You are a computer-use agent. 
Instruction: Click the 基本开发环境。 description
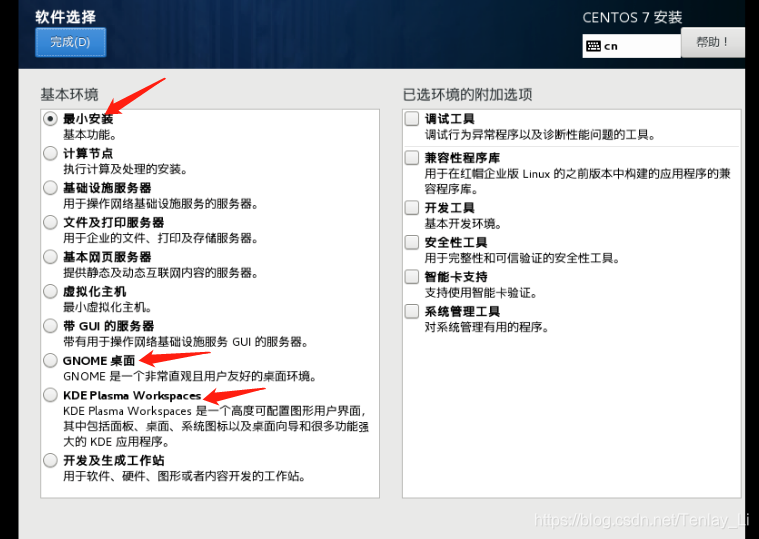pyautogui.click(x=463, y=224)
